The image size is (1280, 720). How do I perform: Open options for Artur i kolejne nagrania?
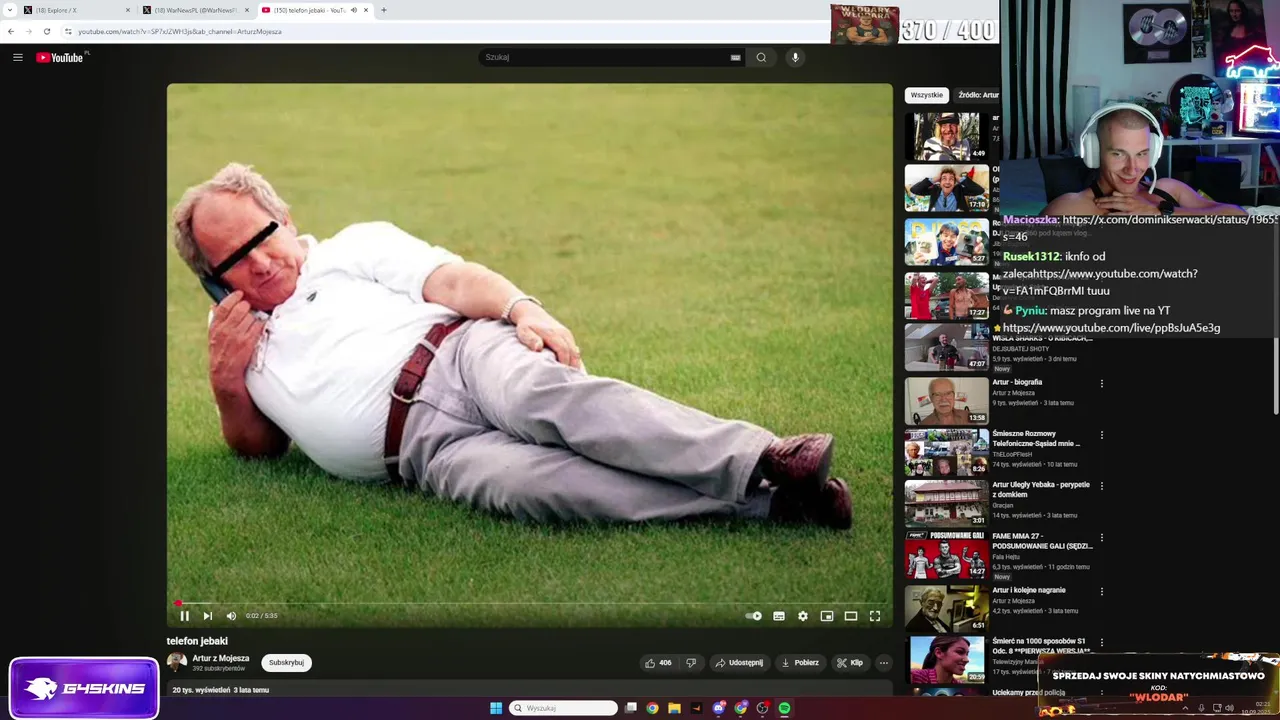[1102, 591]
